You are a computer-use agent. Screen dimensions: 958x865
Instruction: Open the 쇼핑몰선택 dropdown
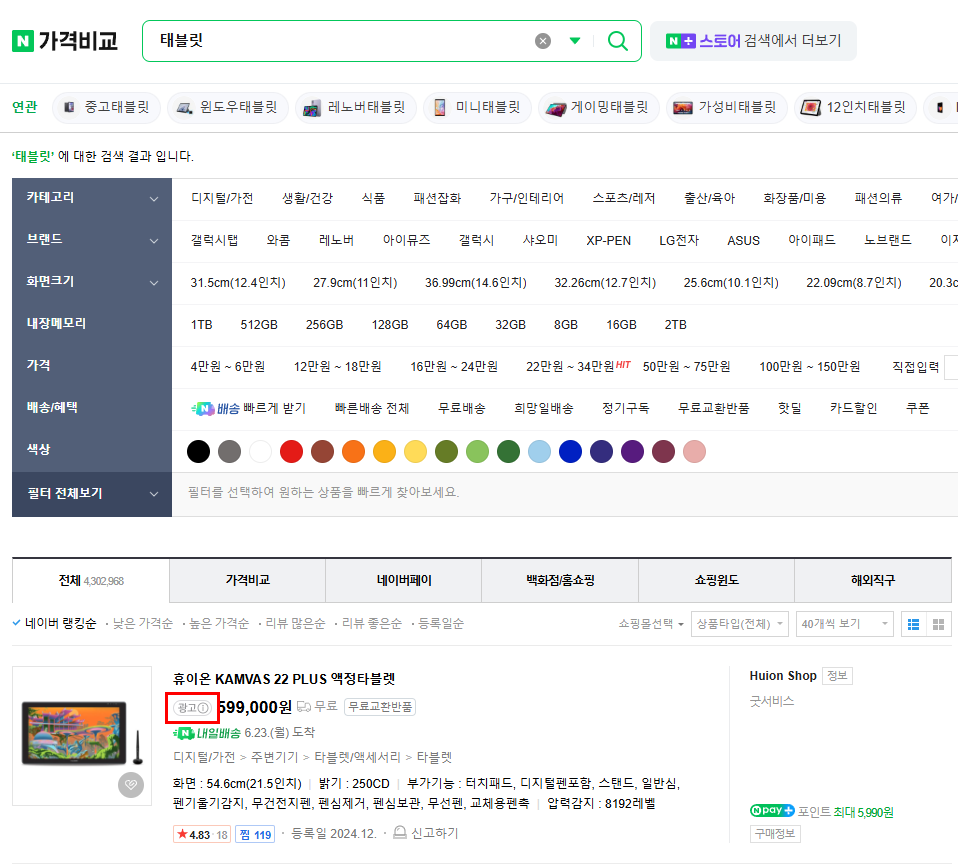[x=651, y=624]
